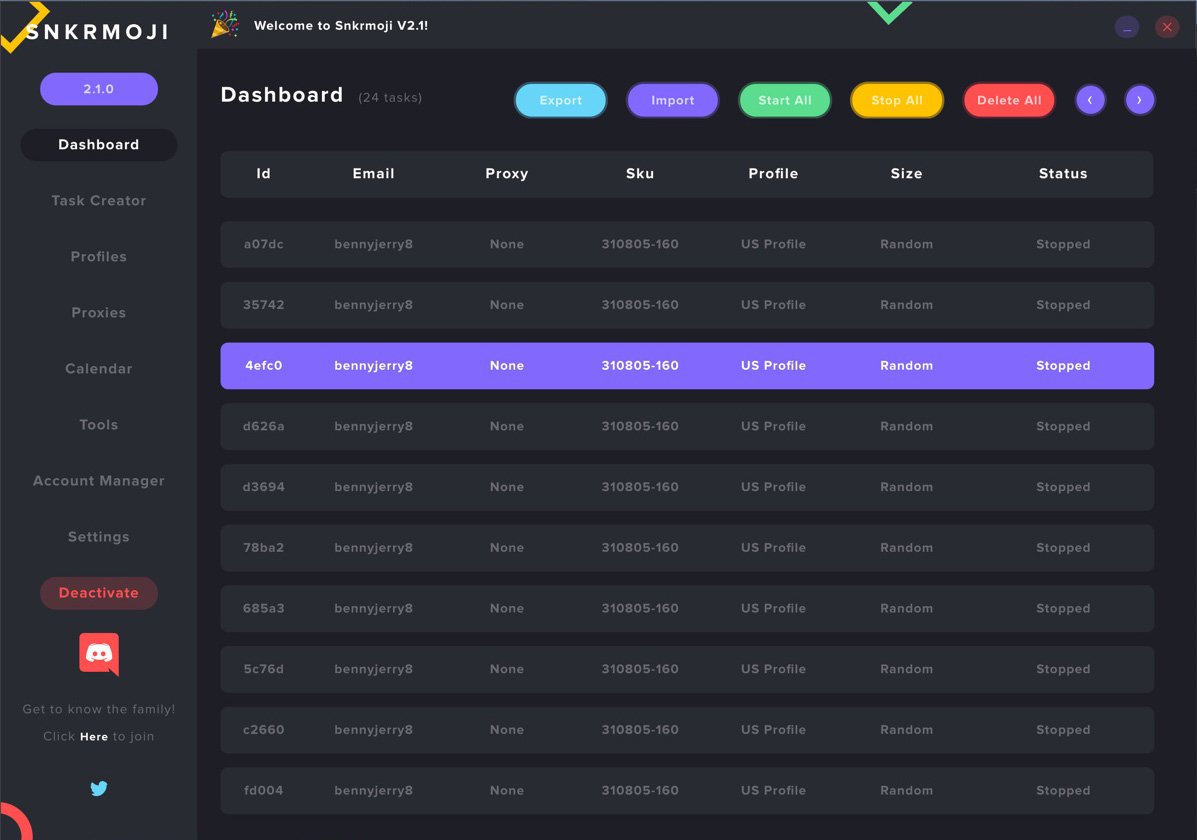Image resolution: width=1197 pixels, height=840 pixels.
Task: Select task row fd004
Action: (687, 790)
